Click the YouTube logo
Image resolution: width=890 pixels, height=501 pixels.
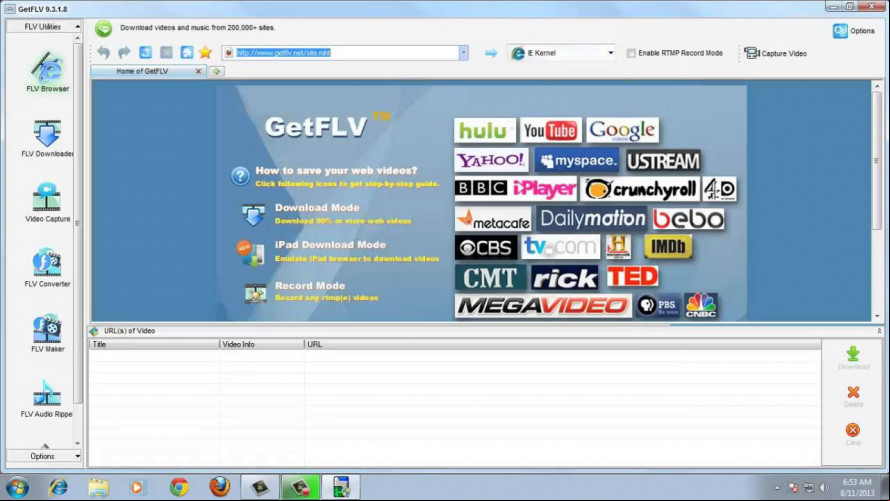[551, 130]
